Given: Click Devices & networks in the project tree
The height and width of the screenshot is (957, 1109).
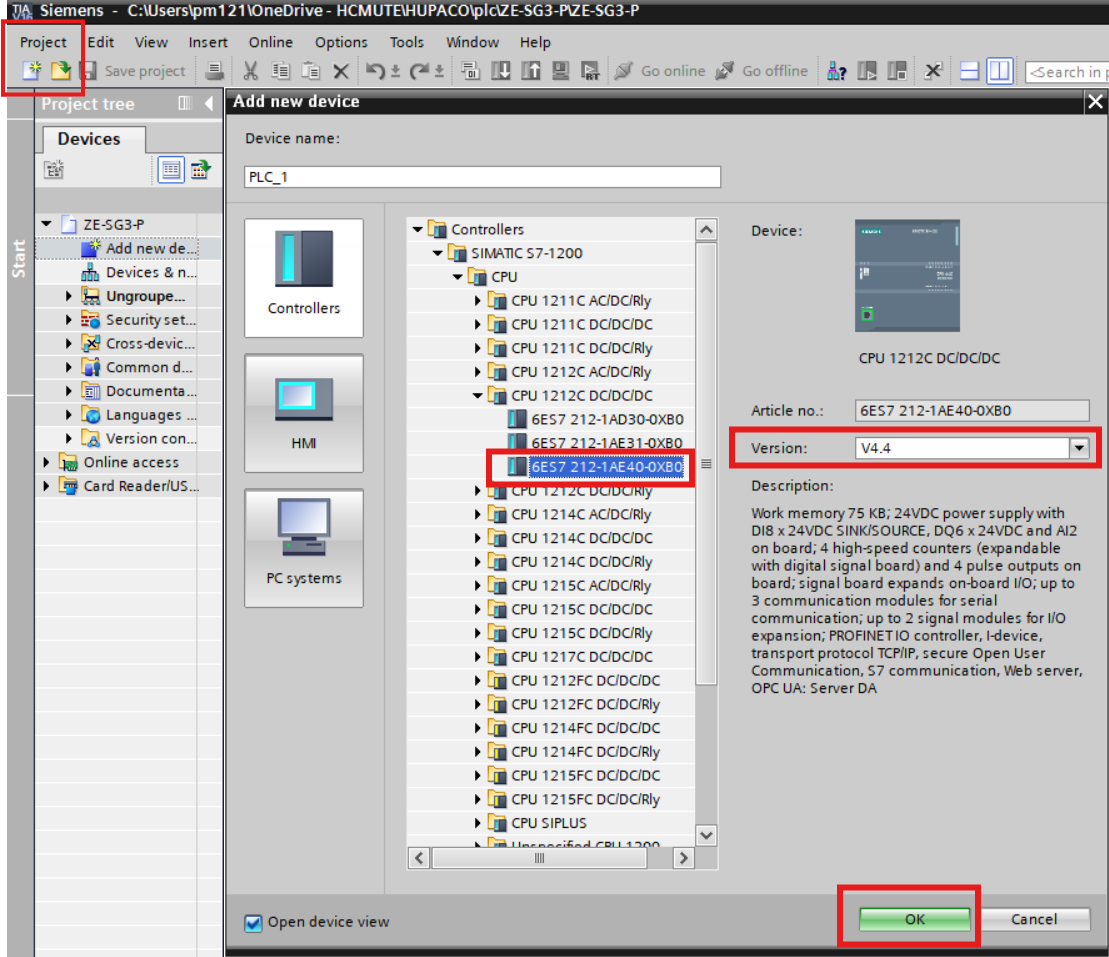Looking at the screenshot, I should click(151, 272).
